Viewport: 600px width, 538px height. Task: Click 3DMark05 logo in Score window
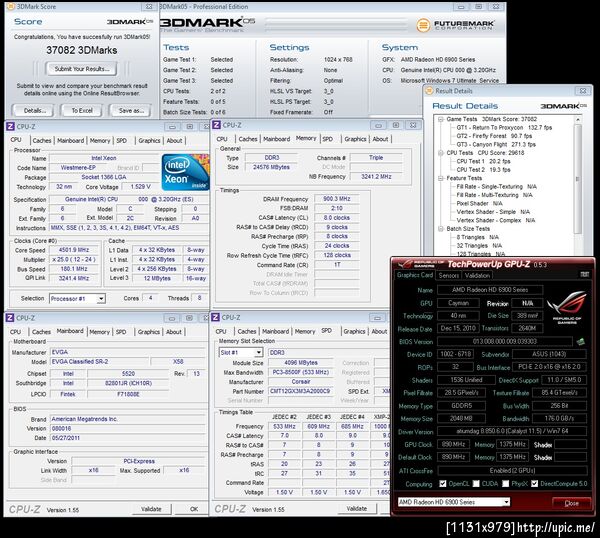pos(130,22)
